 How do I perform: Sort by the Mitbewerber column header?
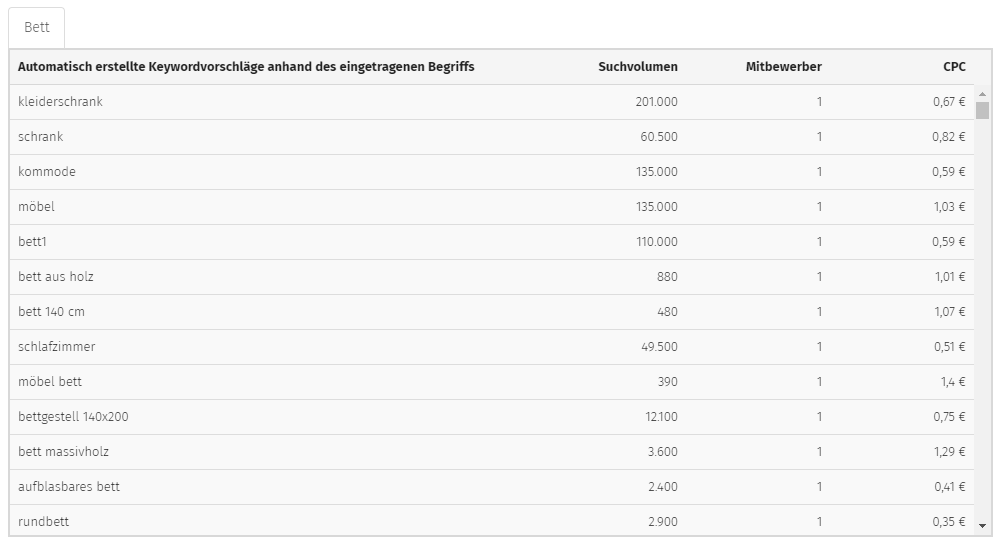point(784,67)
